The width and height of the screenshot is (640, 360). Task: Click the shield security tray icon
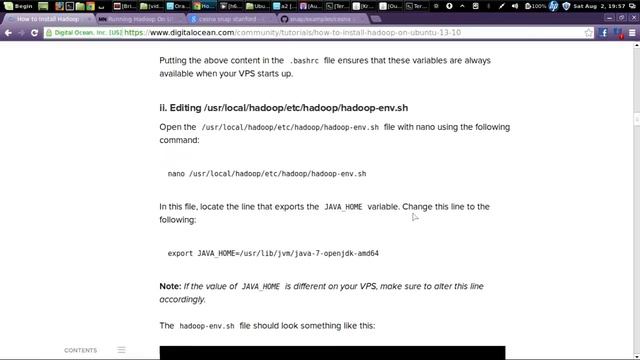[x=566, y=6]
